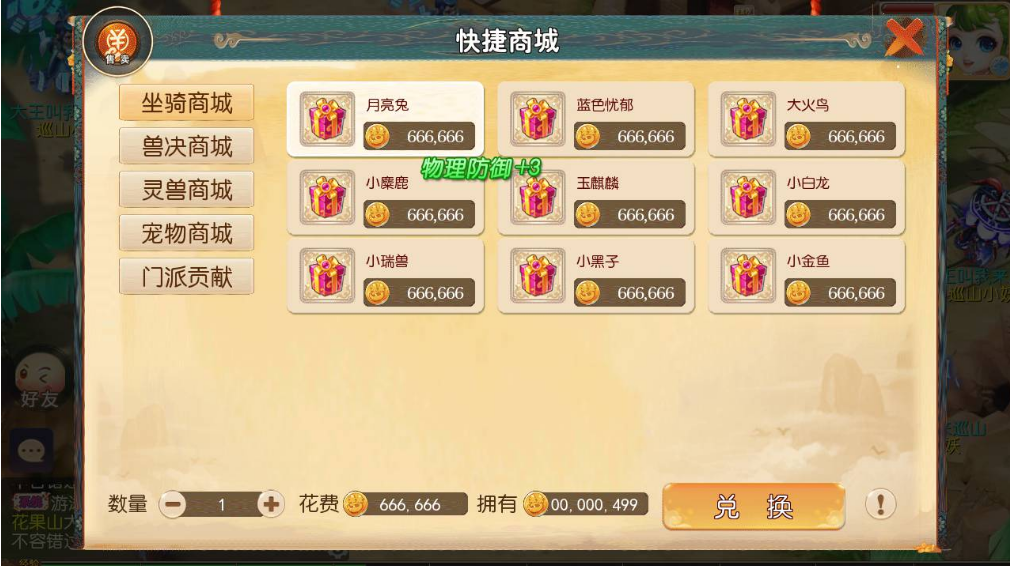This screenshot has height=566, width=1010.
Task: Pick the 玉麒麟 gift box icon
Action: pos(538,197)
